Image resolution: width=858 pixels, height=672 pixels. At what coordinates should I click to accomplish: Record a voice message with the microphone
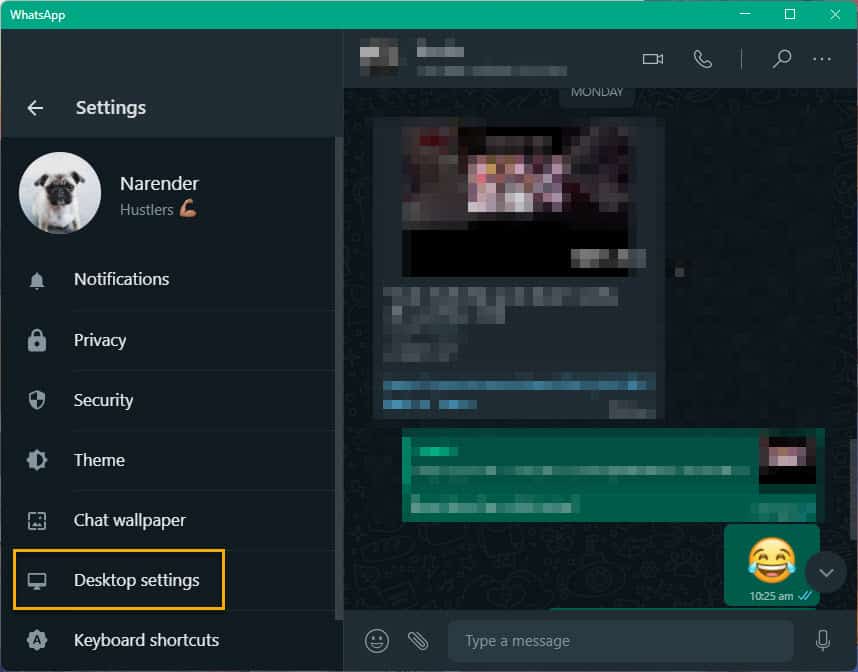(822, 640)
